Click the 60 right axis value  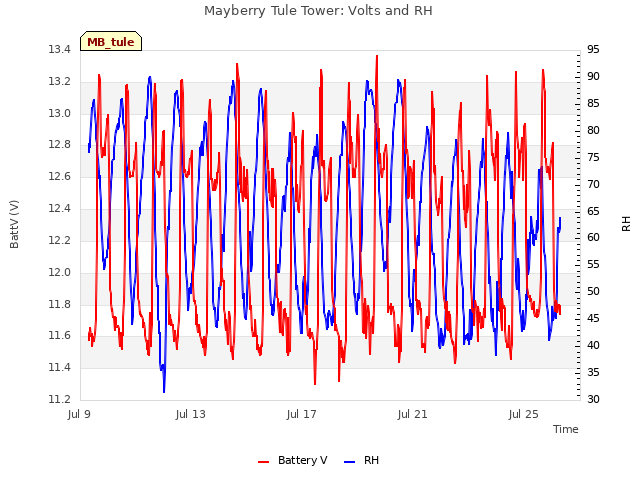click(593, 238)
